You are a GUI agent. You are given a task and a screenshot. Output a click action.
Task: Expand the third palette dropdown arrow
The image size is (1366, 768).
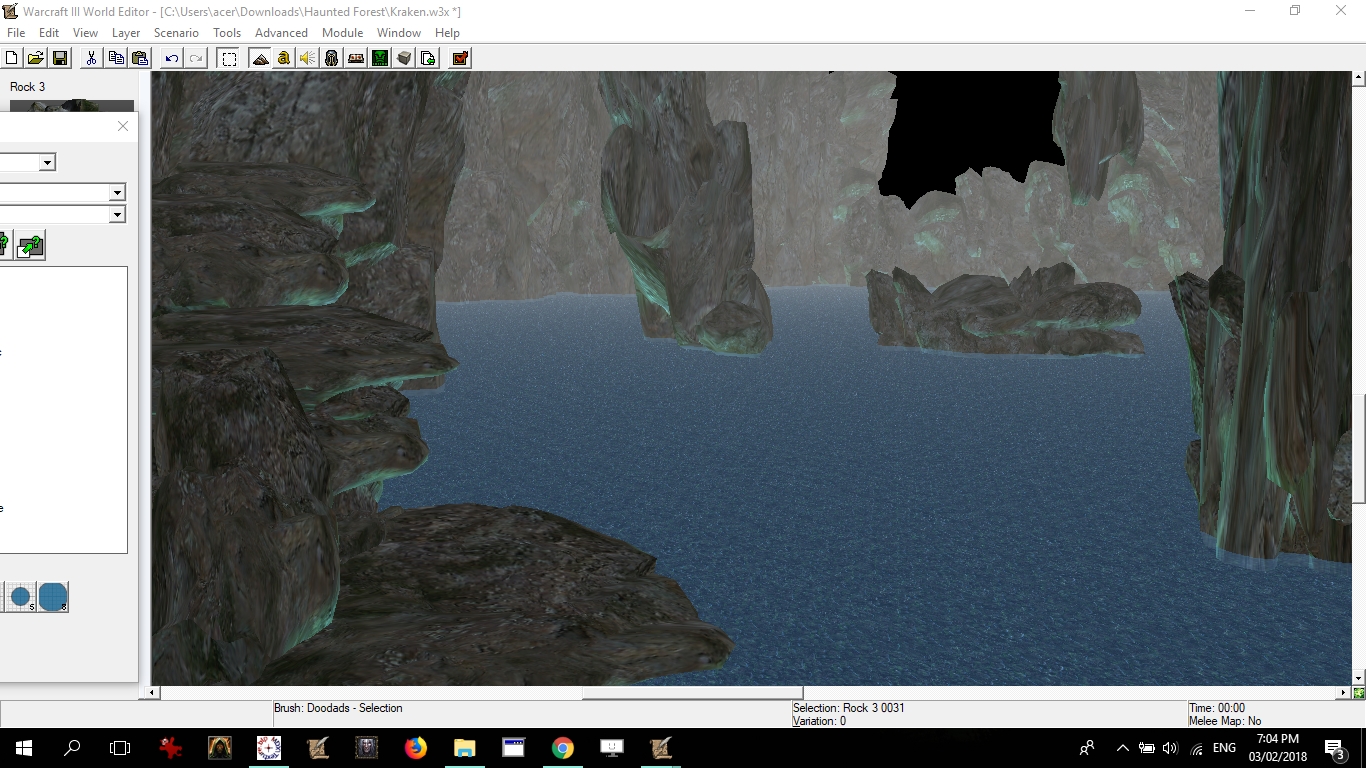(x=117, y=214)
